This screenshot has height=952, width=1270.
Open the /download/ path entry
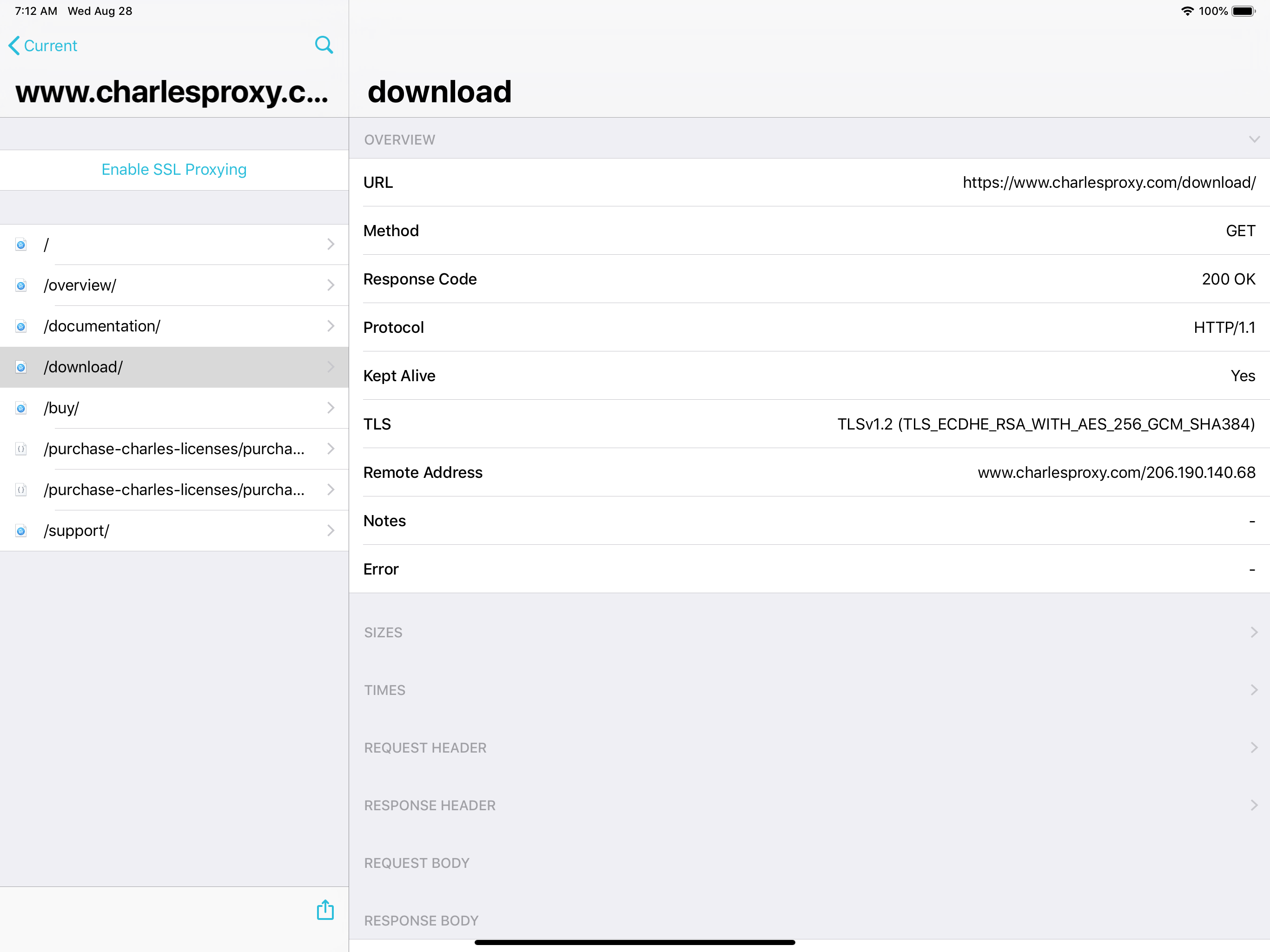(172, 367)
